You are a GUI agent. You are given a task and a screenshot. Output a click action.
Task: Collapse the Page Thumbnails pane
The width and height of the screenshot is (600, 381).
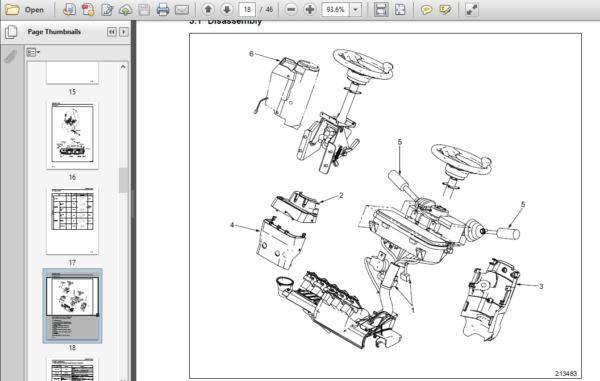tap(111, 32)
